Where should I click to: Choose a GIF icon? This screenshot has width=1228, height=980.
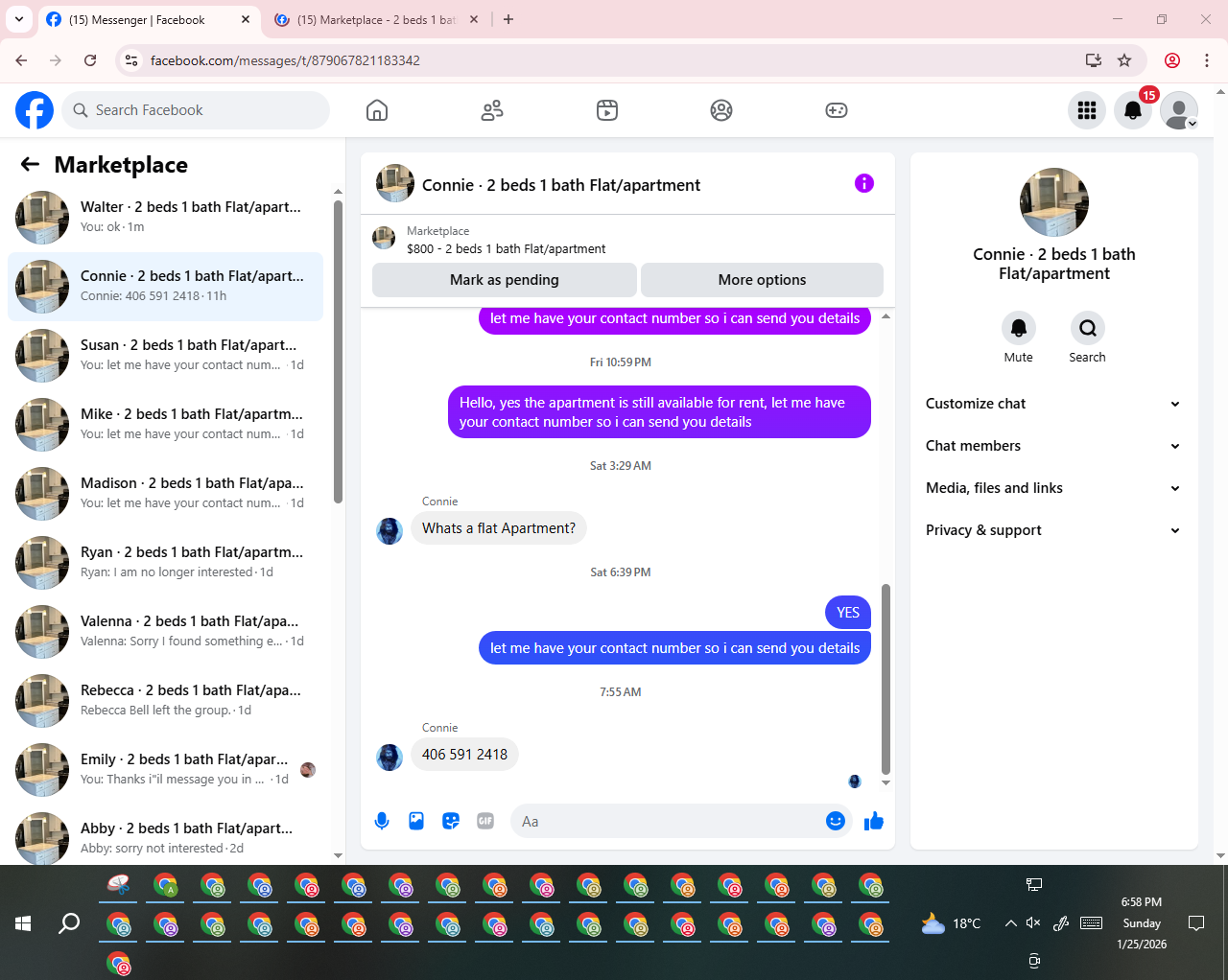click(x=485, y=821)
